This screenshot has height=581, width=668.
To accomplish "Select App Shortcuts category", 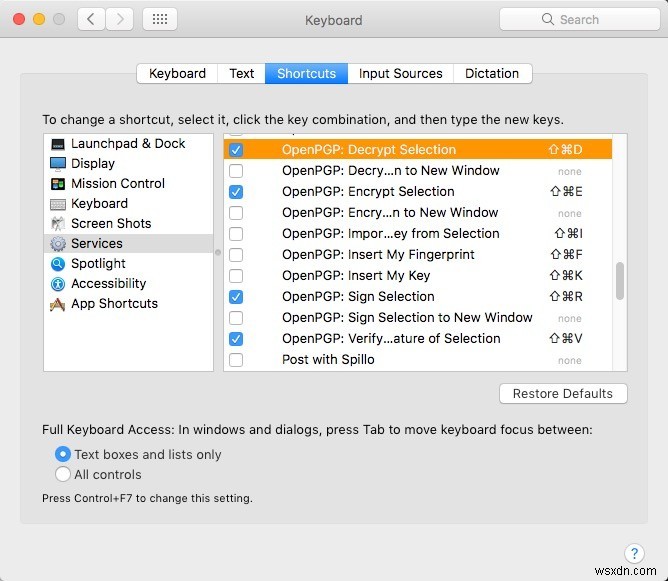I will click(x=128, y=304).
